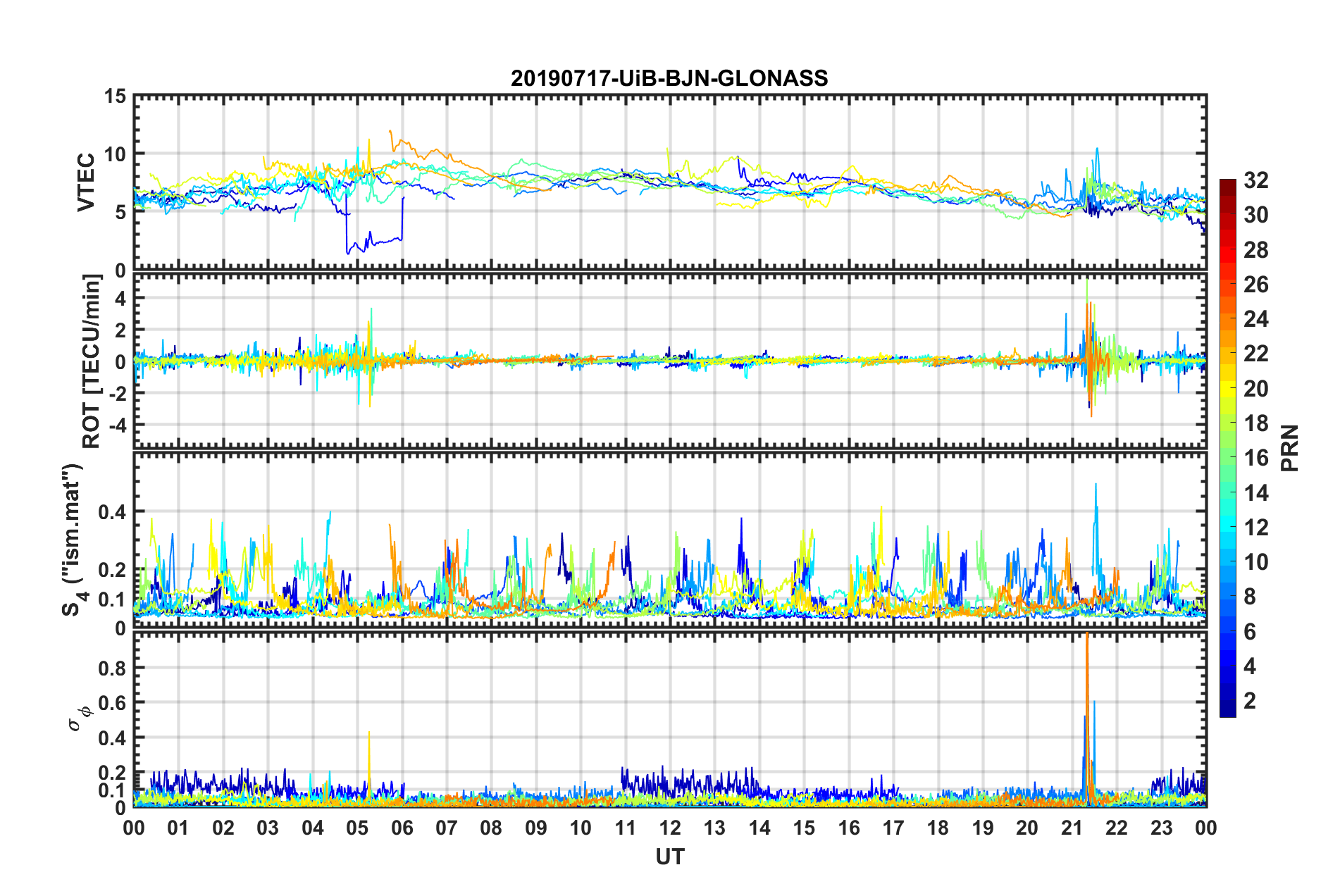Click colorbar tick label 16
Screen dimensions: 1340x896
pos(1256,458)
